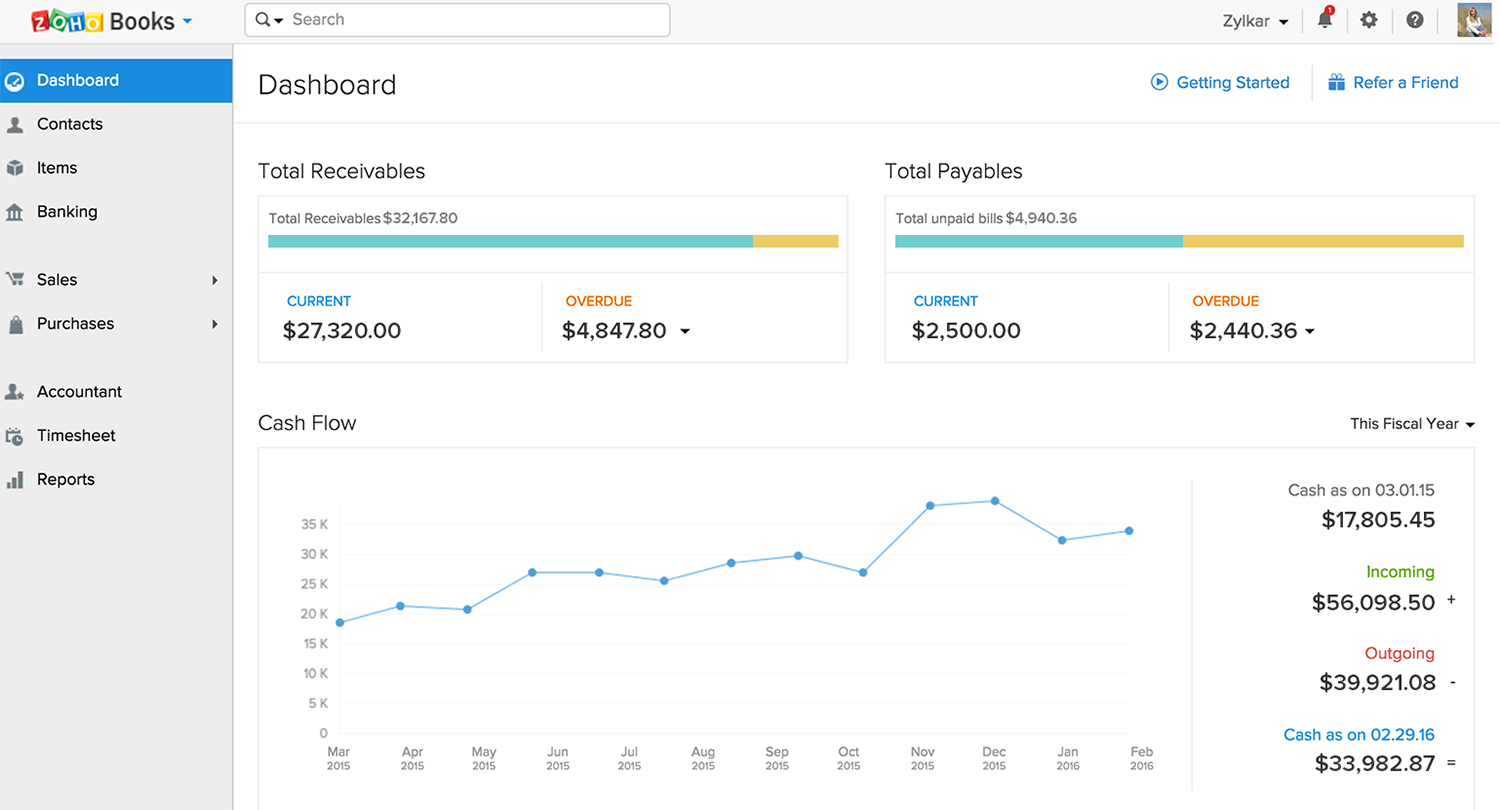Click the Reports bar chart icon

(x=15, y=480)
